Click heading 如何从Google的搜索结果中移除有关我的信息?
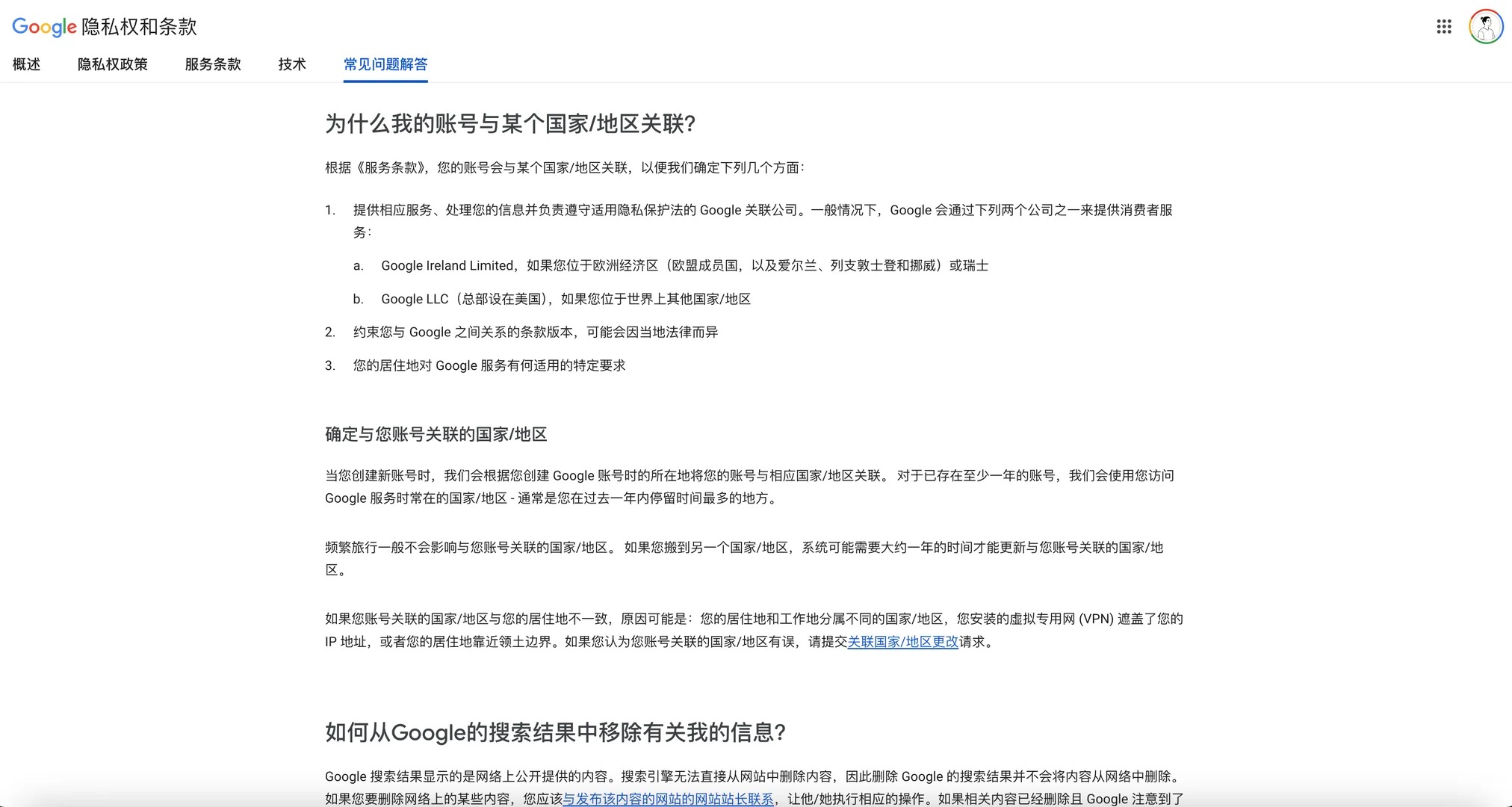1512x807 pixels. pyautogui.click(x=555, y=732)
